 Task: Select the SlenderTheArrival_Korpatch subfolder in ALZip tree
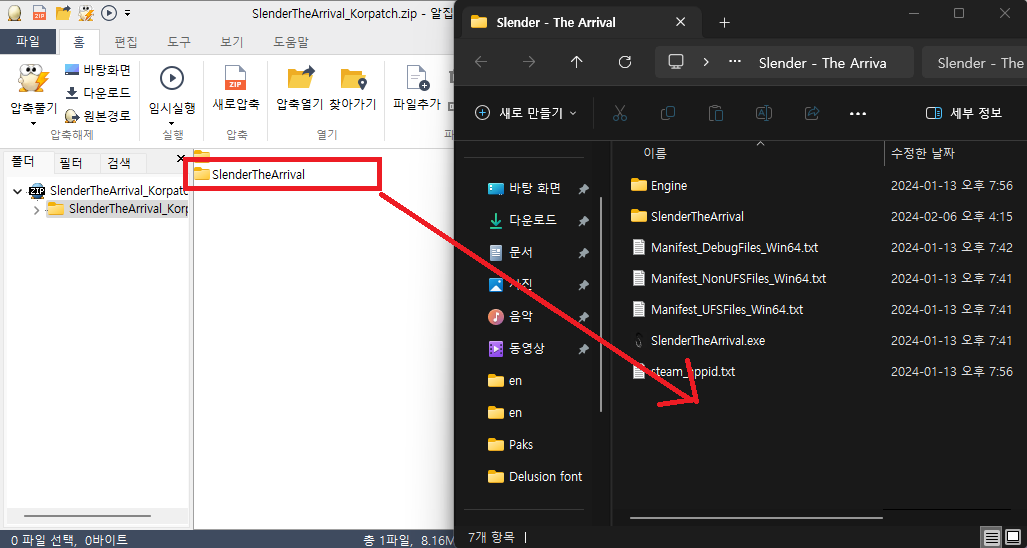[x=118, y=209]
